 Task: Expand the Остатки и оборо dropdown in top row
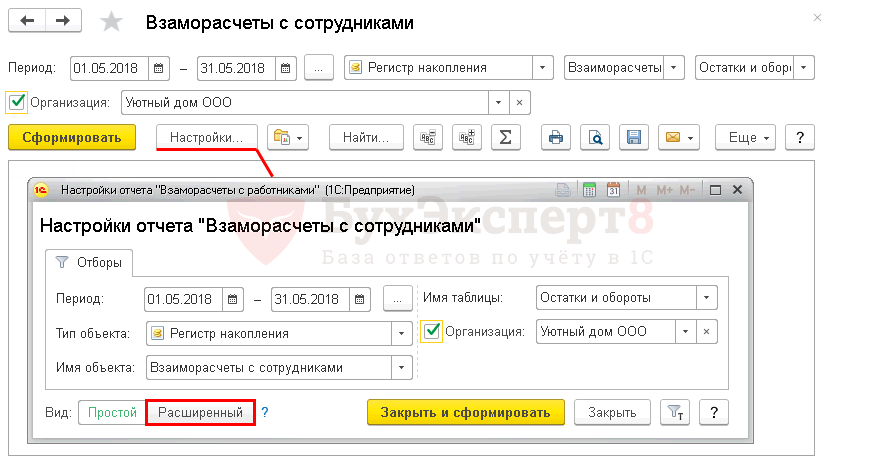[803, 68]
